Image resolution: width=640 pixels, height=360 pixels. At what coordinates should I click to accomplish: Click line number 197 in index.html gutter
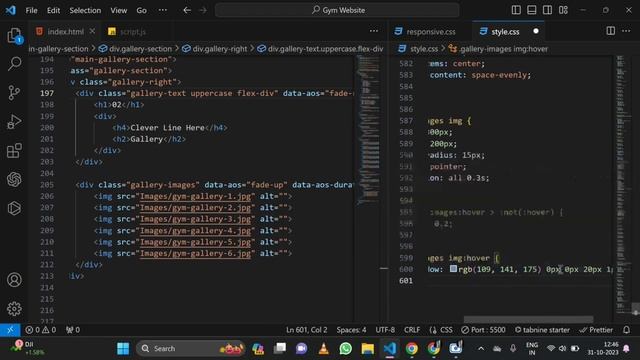point(47,93)
